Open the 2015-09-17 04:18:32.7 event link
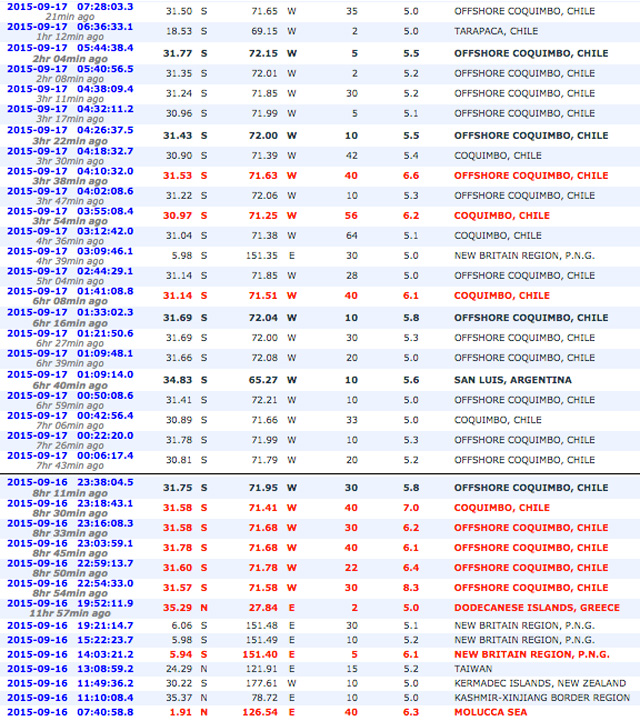 point(70,151)
